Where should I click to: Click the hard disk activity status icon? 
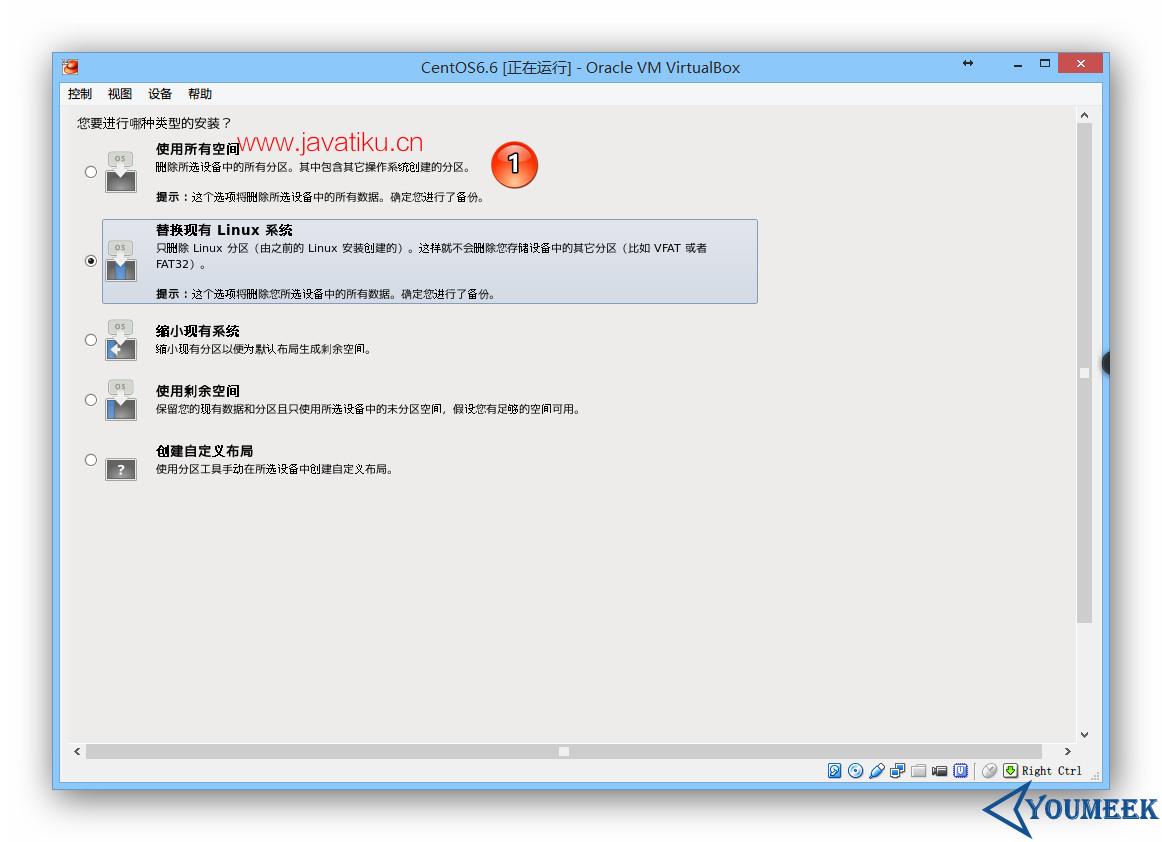coord(834,771)
